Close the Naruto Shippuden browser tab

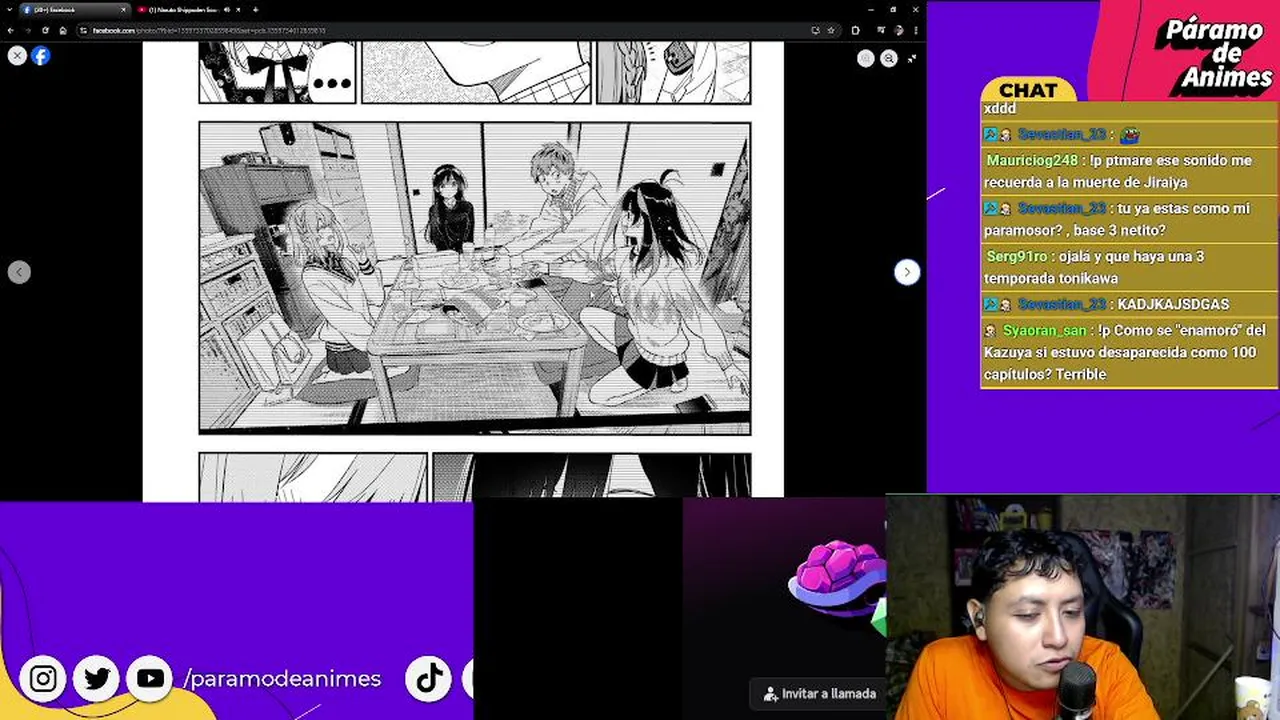[x=238, y=10]
